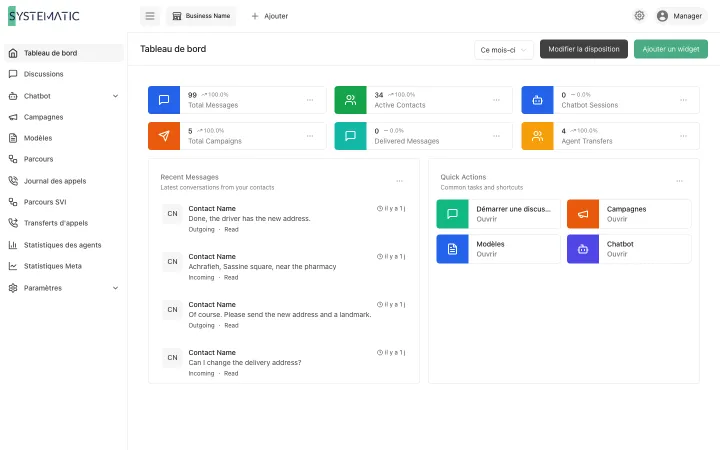
Task: Click the Modifier la disposition button
Action: click(584, 49)
